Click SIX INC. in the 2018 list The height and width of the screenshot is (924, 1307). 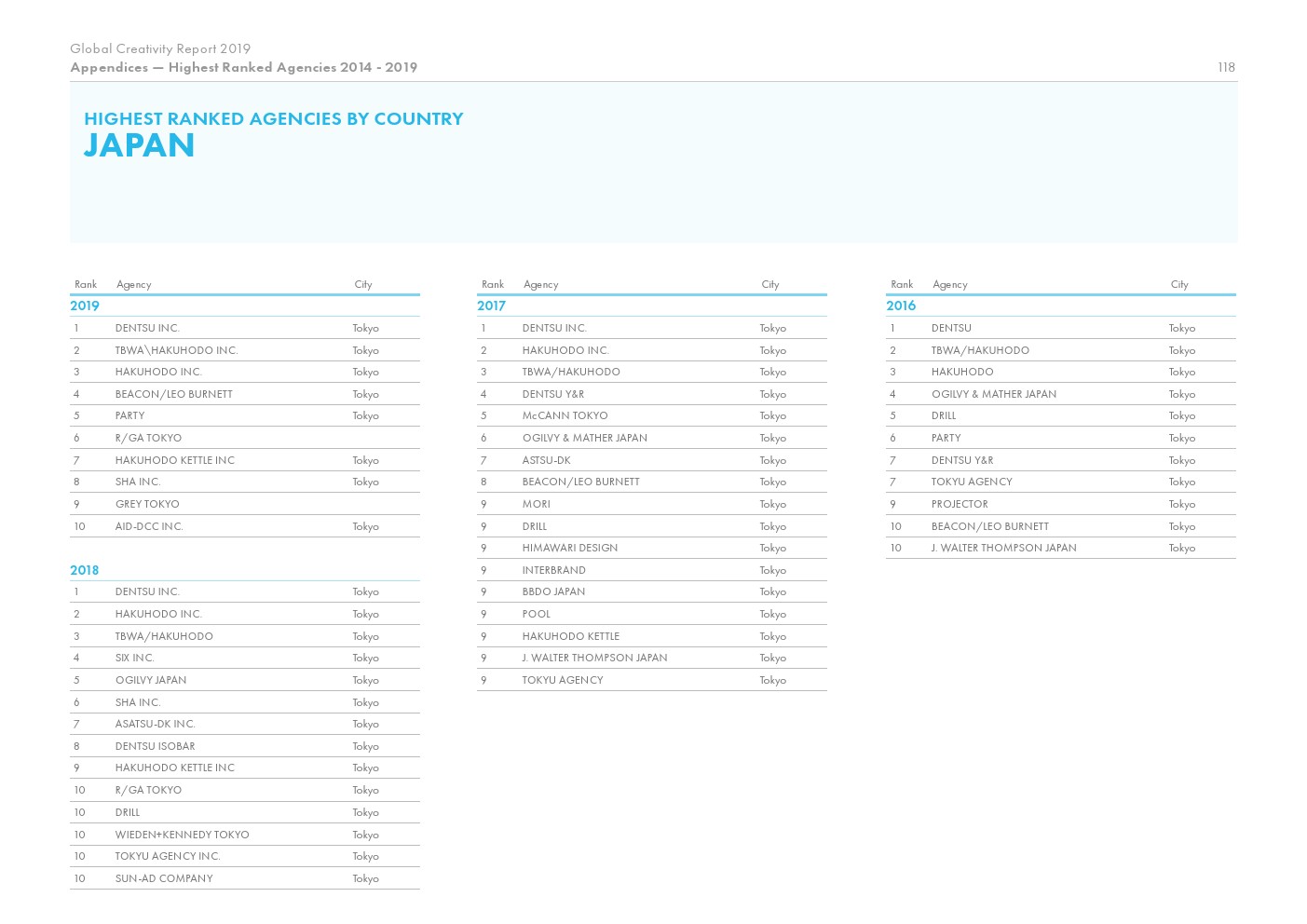[x=134, y=658]
